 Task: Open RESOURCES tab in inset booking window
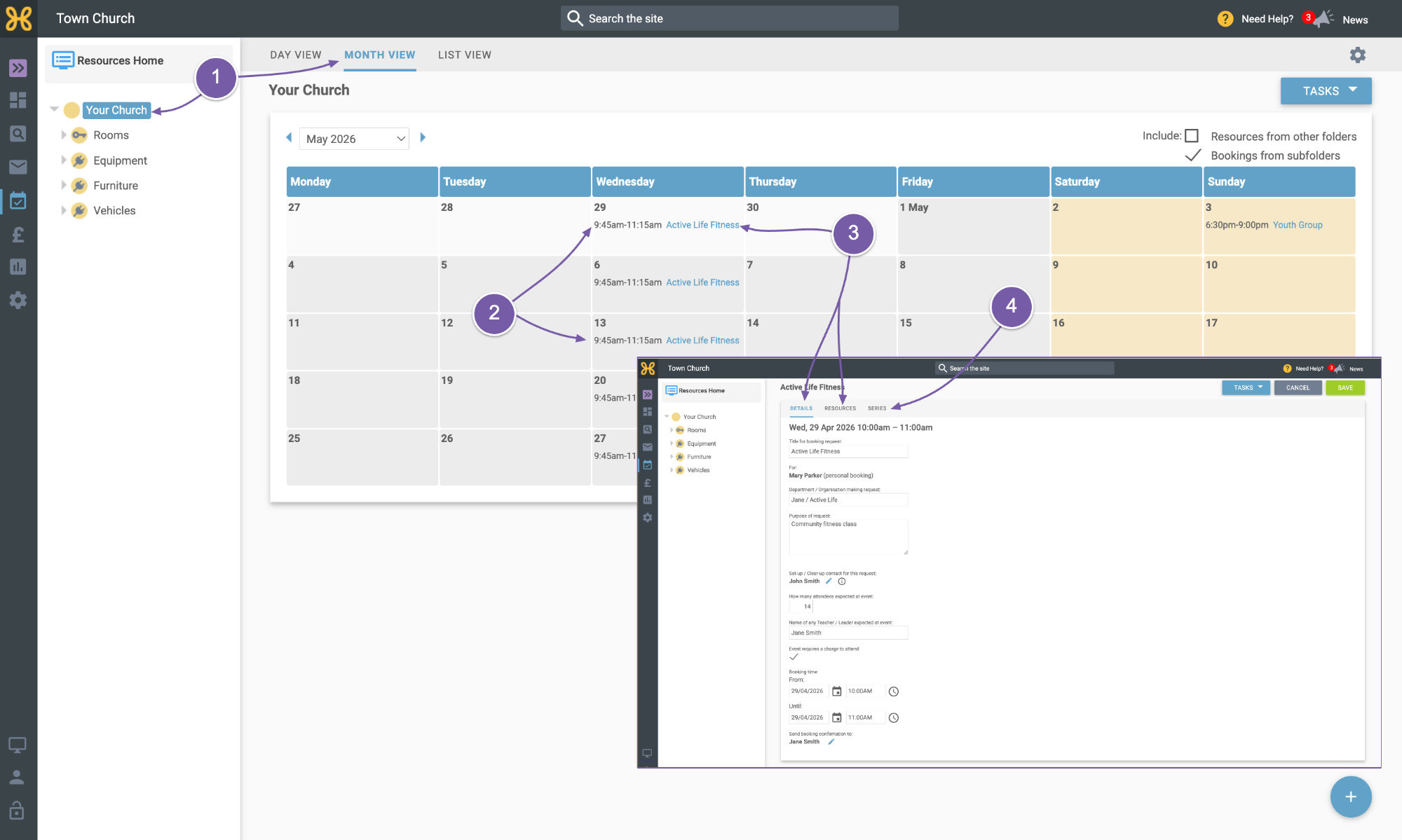coord(840,408)
